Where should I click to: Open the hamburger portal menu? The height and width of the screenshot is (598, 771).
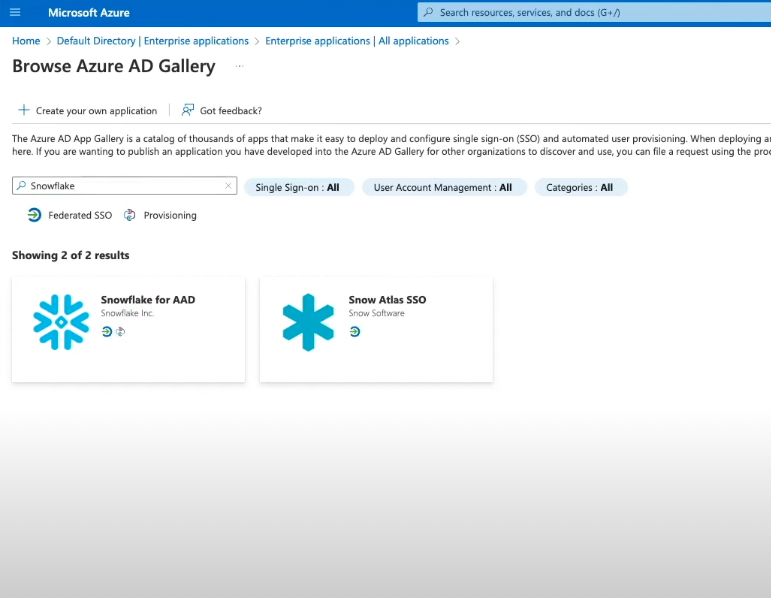coord(15,12)
